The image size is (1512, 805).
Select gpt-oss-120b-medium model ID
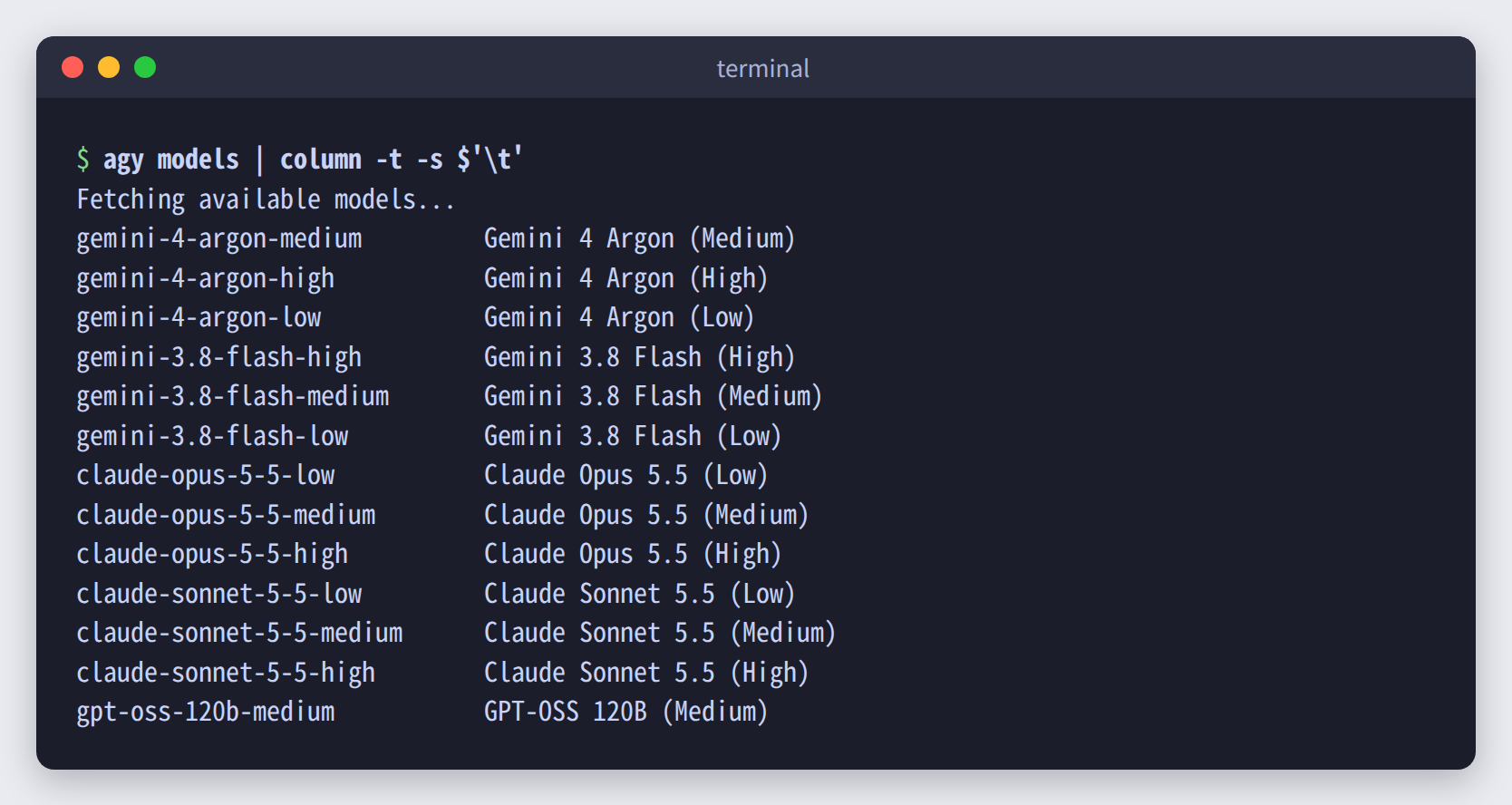206,712
